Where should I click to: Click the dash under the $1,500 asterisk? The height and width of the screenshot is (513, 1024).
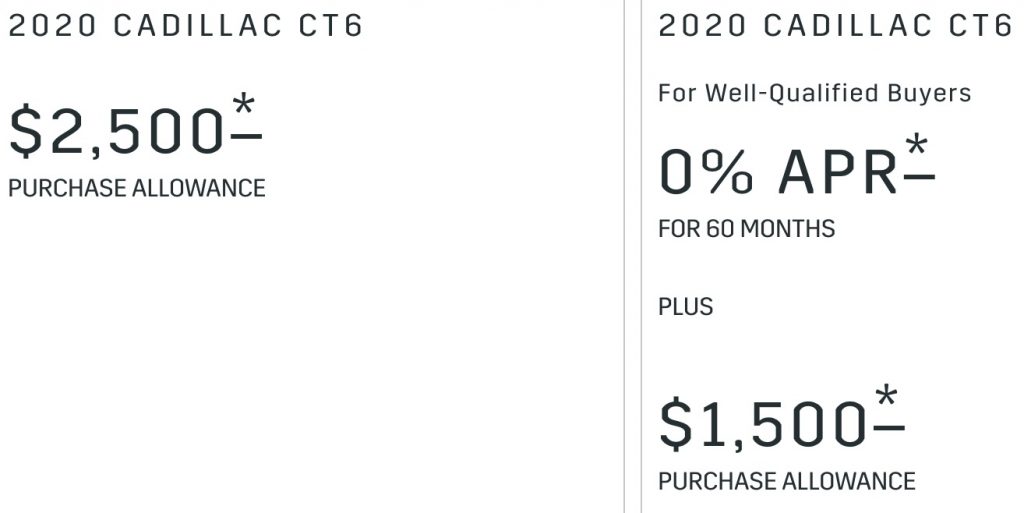point(889,428)
